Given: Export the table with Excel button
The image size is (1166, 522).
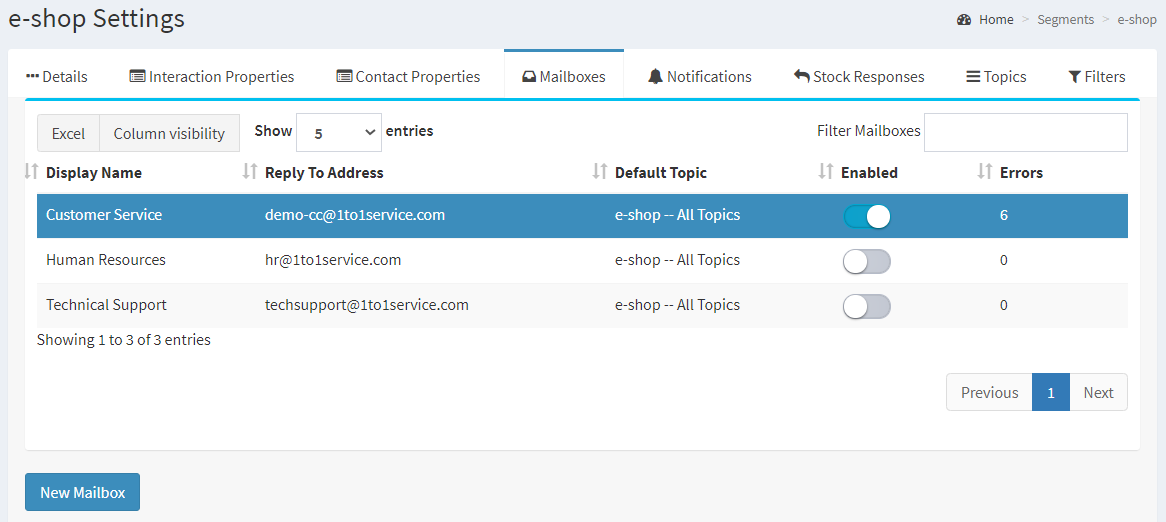Looking at the screenshot, I should [68, 133].
